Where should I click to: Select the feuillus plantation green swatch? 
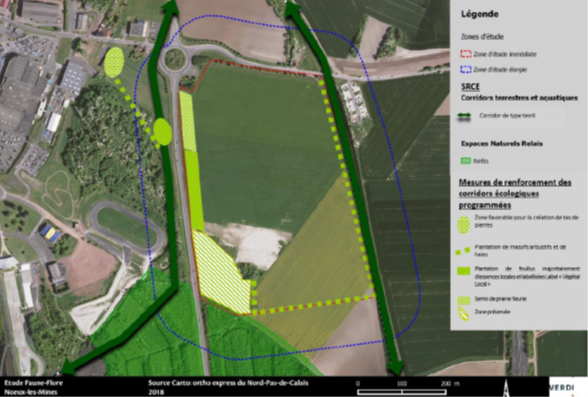pyautogui.click(x=464, y=270)
